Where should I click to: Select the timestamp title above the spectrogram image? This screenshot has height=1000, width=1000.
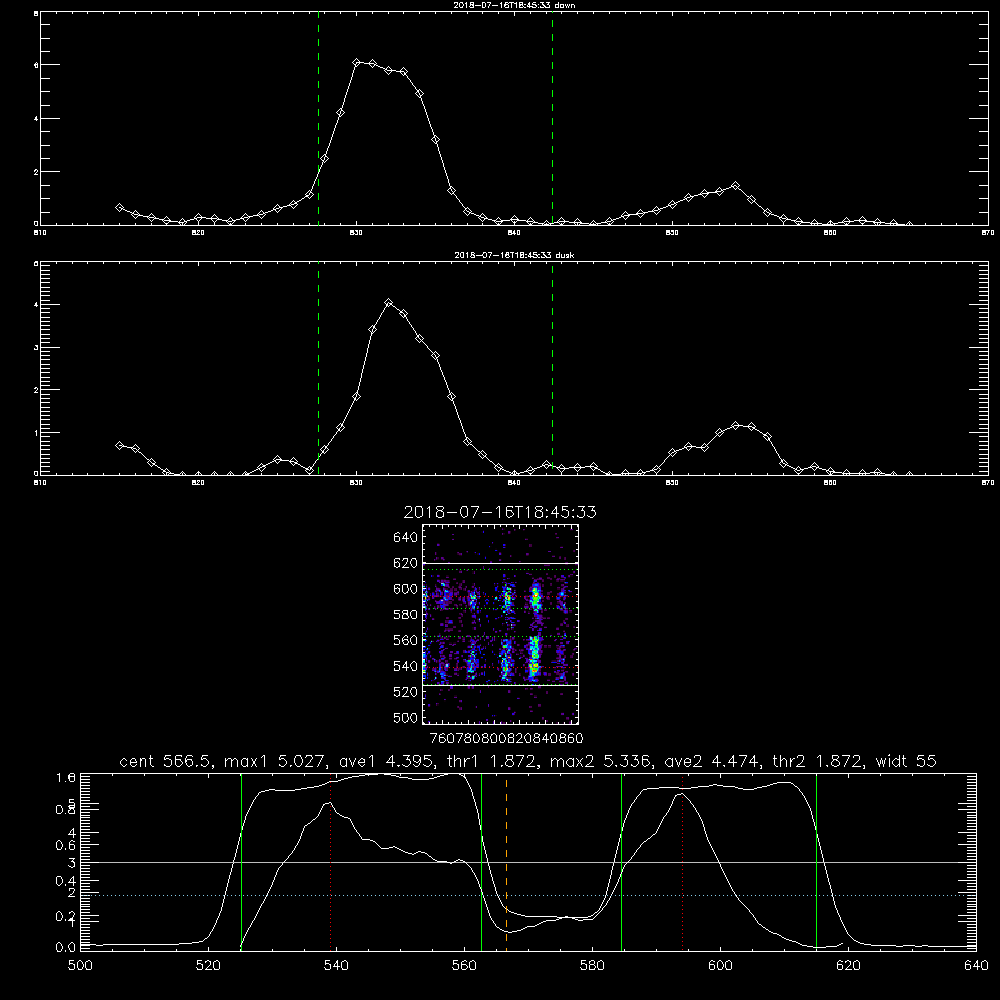tap(500, 512)
